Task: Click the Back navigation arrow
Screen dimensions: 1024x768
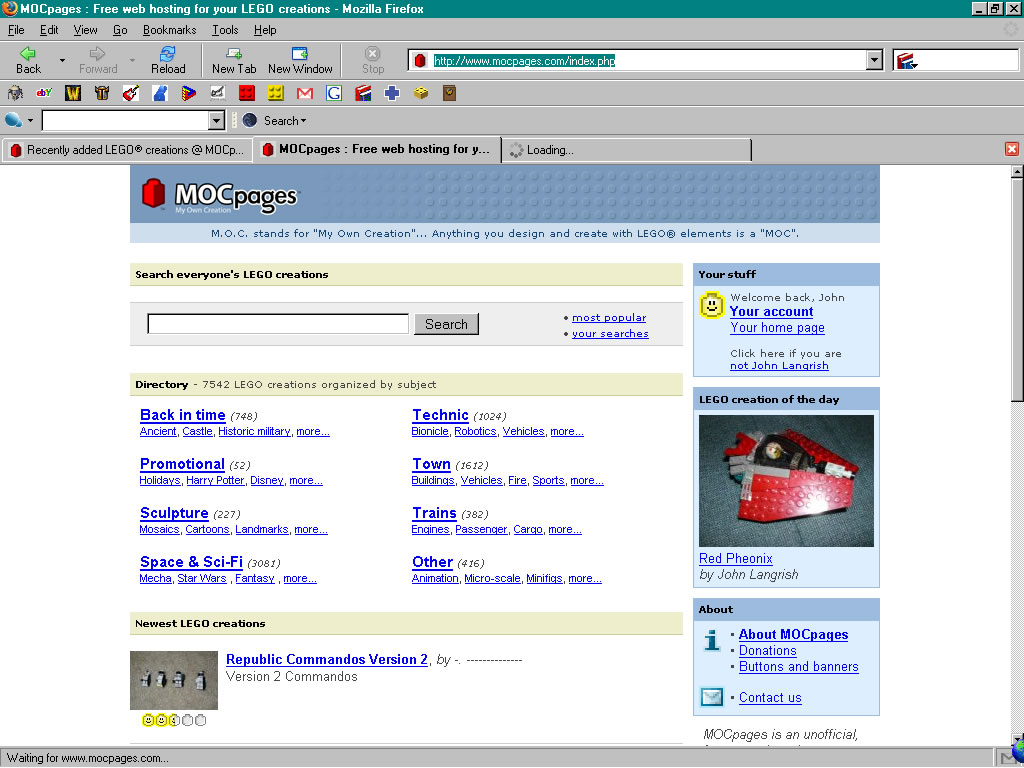Action: (x=28, y=60)
